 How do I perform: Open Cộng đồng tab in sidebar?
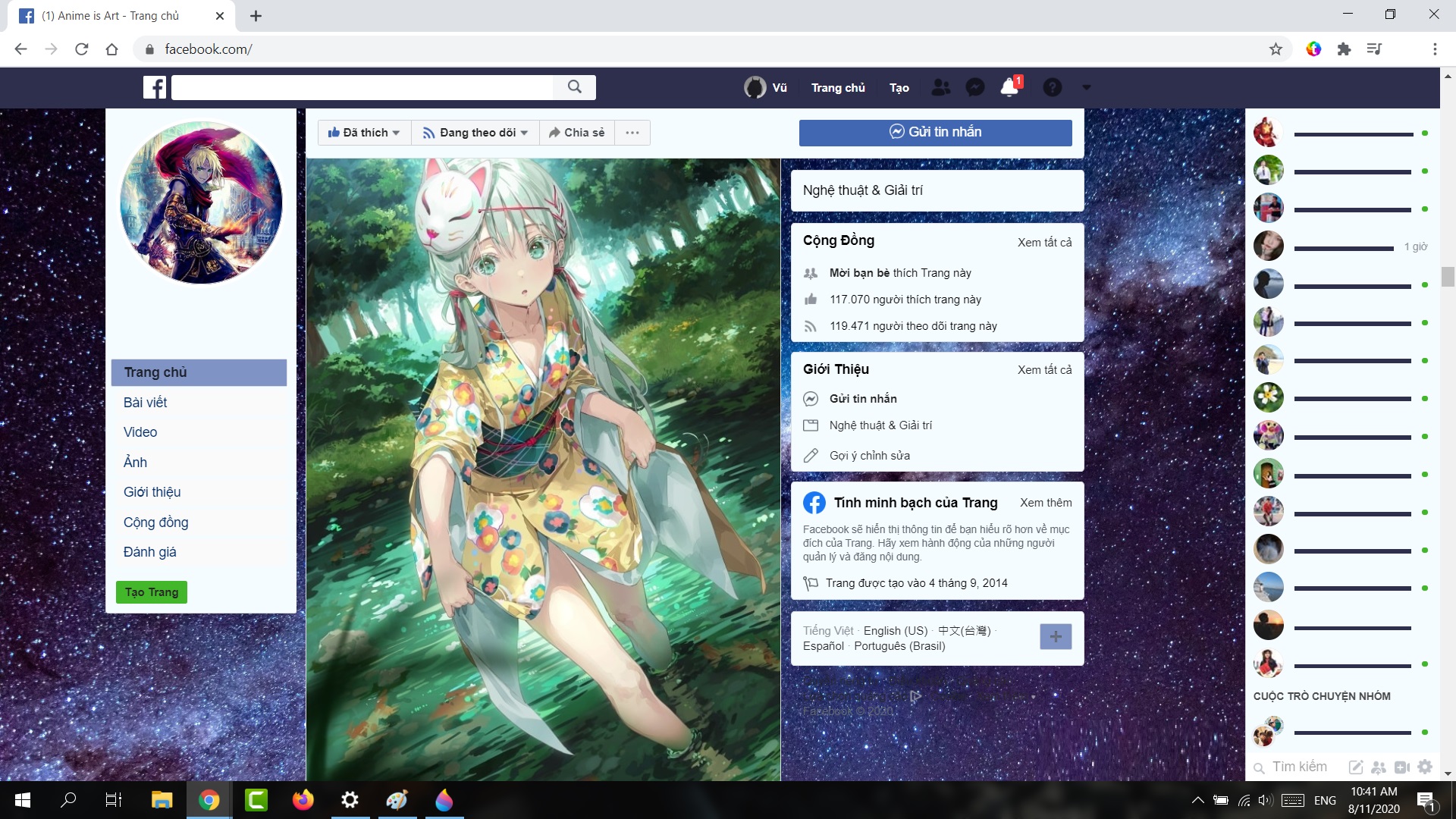[156, 522]
